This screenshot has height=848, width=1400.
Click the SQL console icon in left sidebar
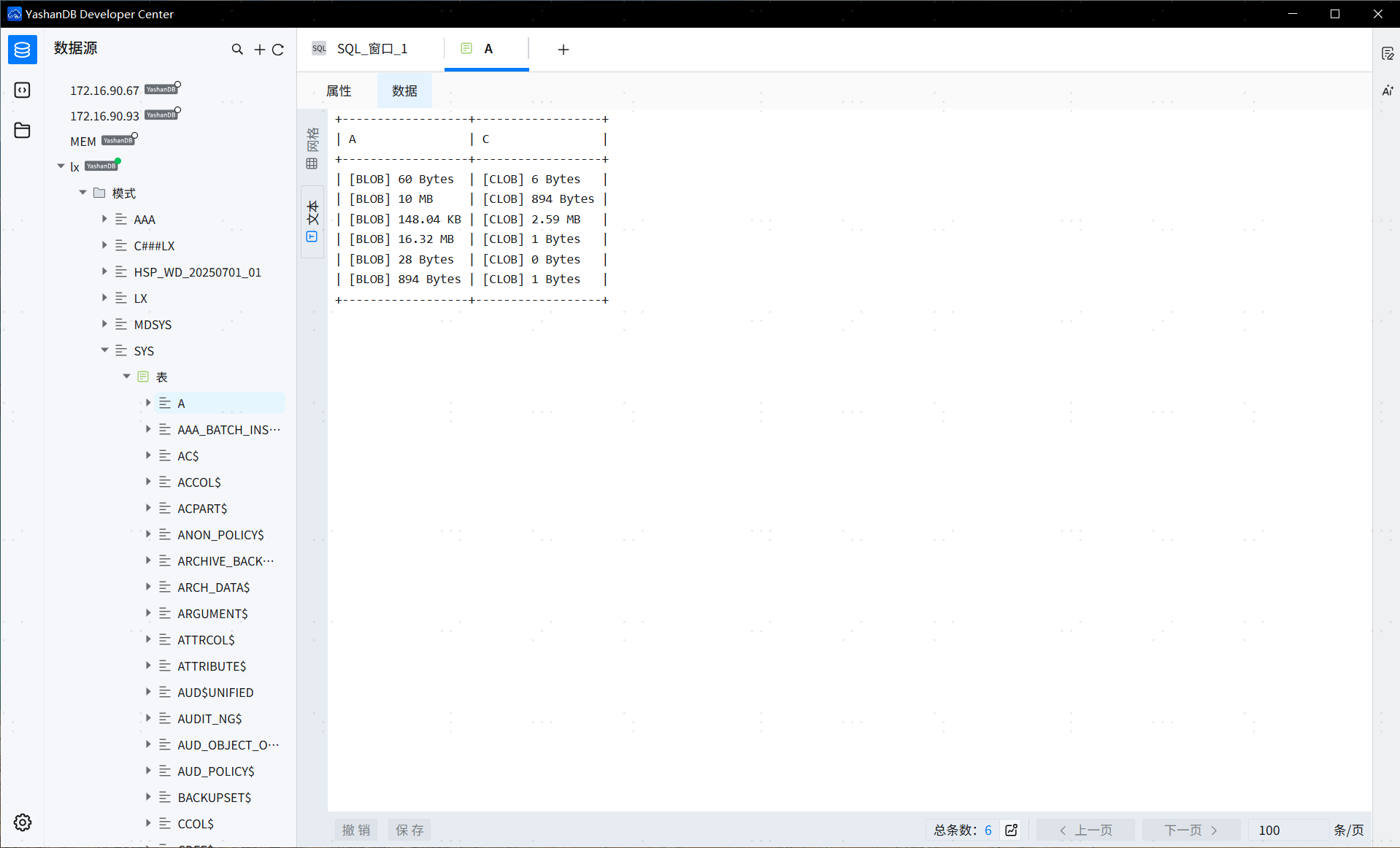22,90
